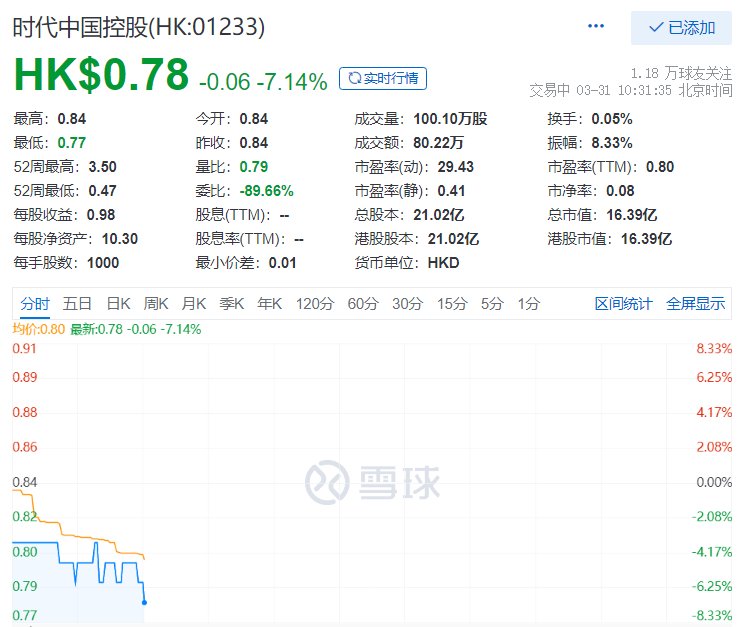Click the 量比 value 0.79
This screenshot has width=742, height=627.
(x=254, y=167)
